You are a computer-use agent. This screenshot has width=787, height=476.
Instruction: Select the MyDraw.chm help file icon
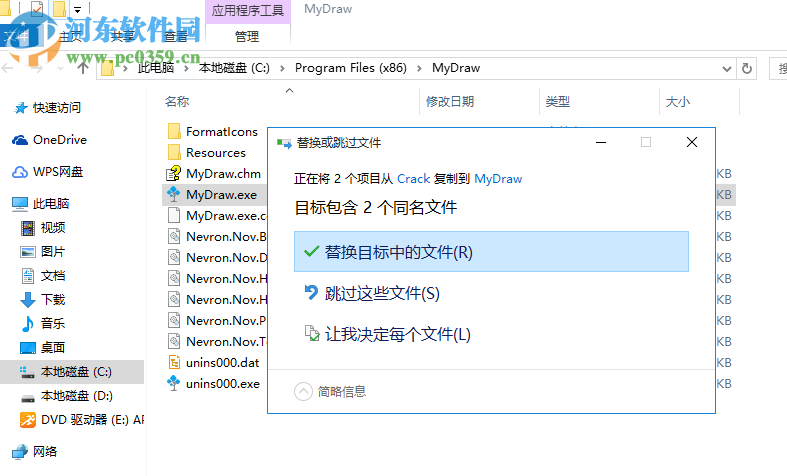[x=174, y=173]
